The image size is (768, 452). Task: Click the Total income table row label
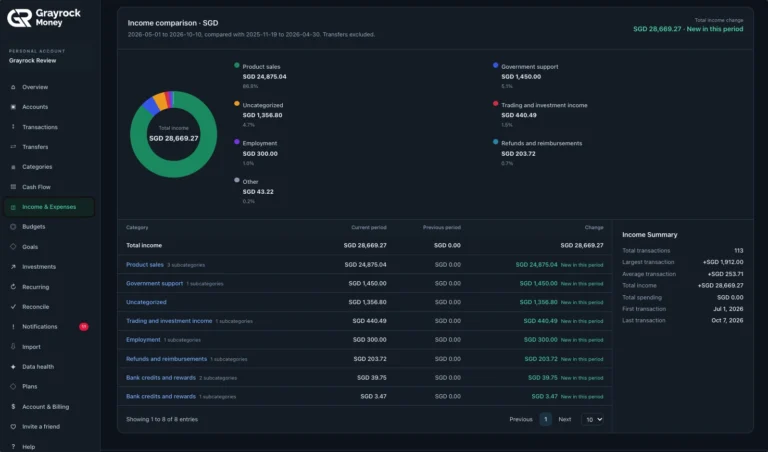pos(144,245)
